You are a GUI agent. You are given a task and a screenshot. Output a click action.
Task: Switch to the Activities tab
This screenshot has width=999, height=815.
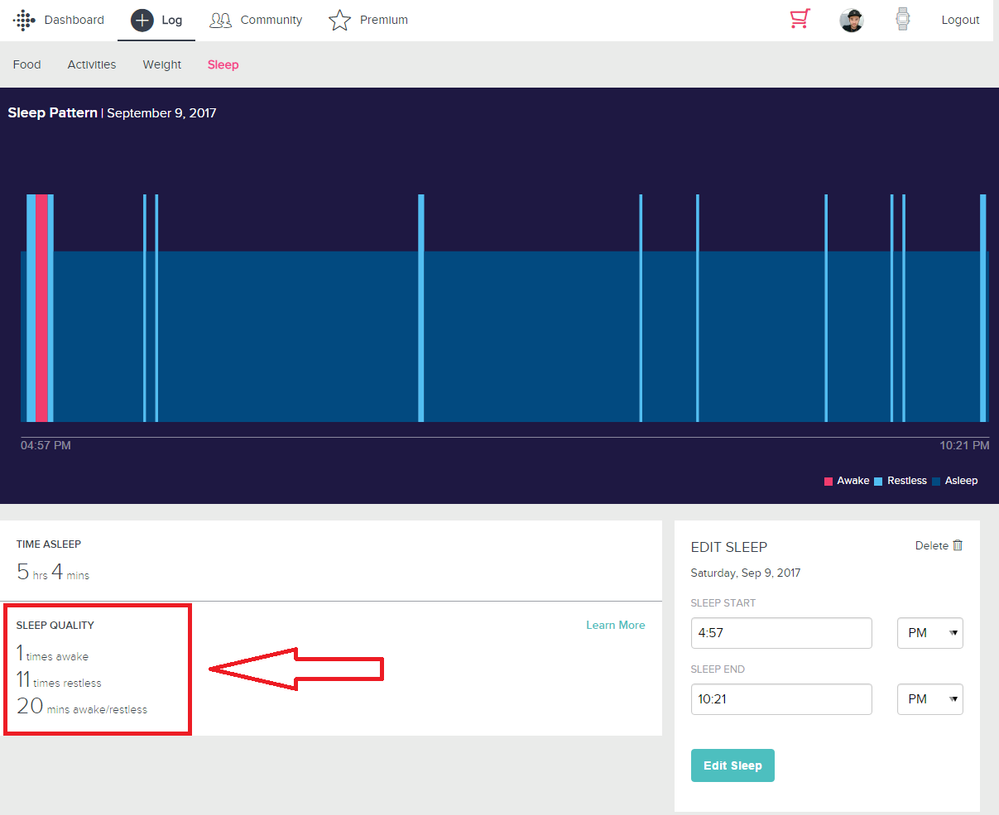click(92, 65)
